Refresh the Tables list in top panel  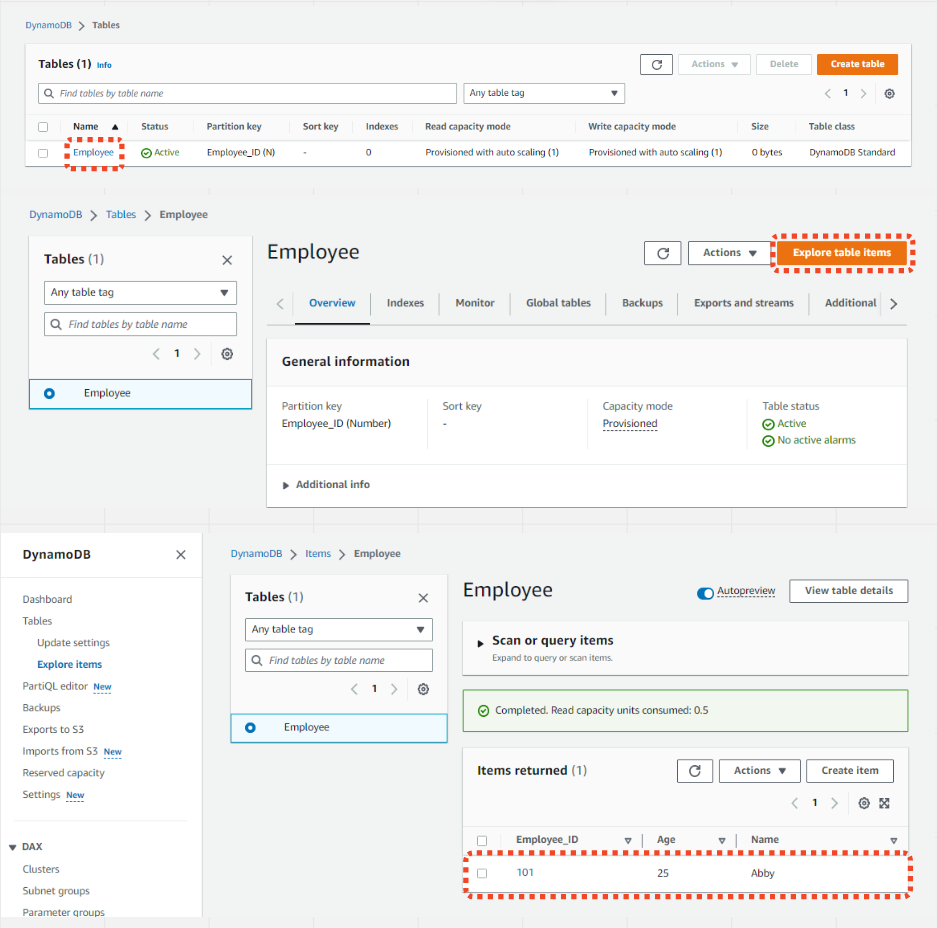(656, 65)
